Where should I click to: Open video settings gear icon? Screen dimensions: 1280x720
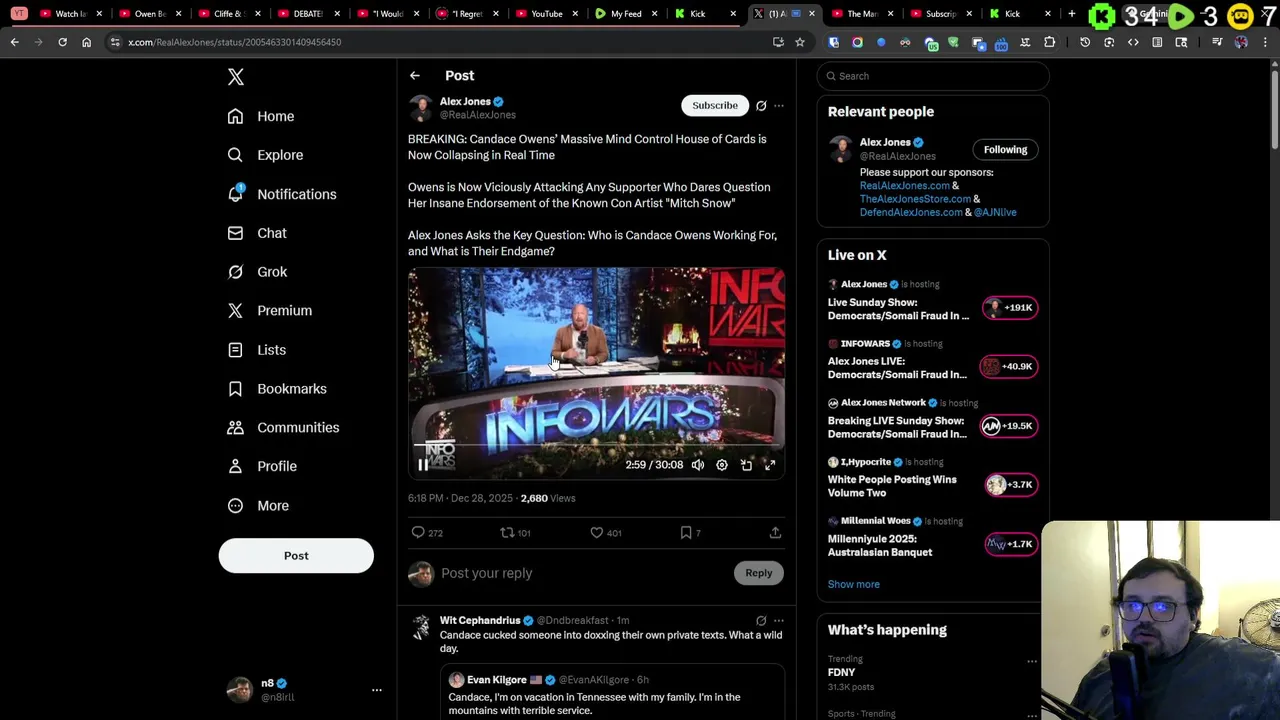point(722,465)
